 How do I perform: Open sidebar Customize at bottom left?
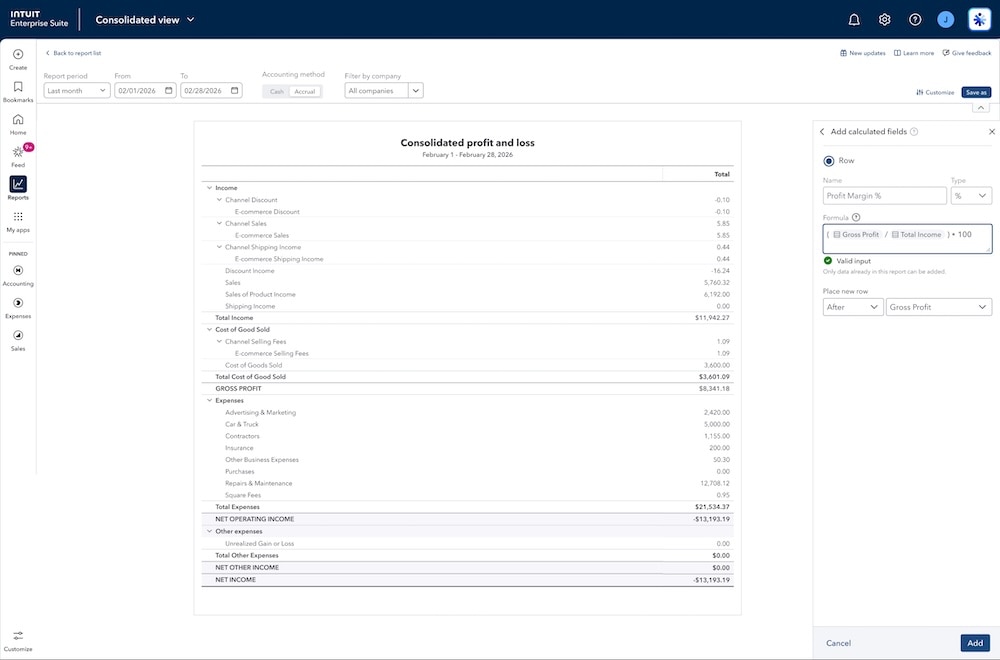18,641
